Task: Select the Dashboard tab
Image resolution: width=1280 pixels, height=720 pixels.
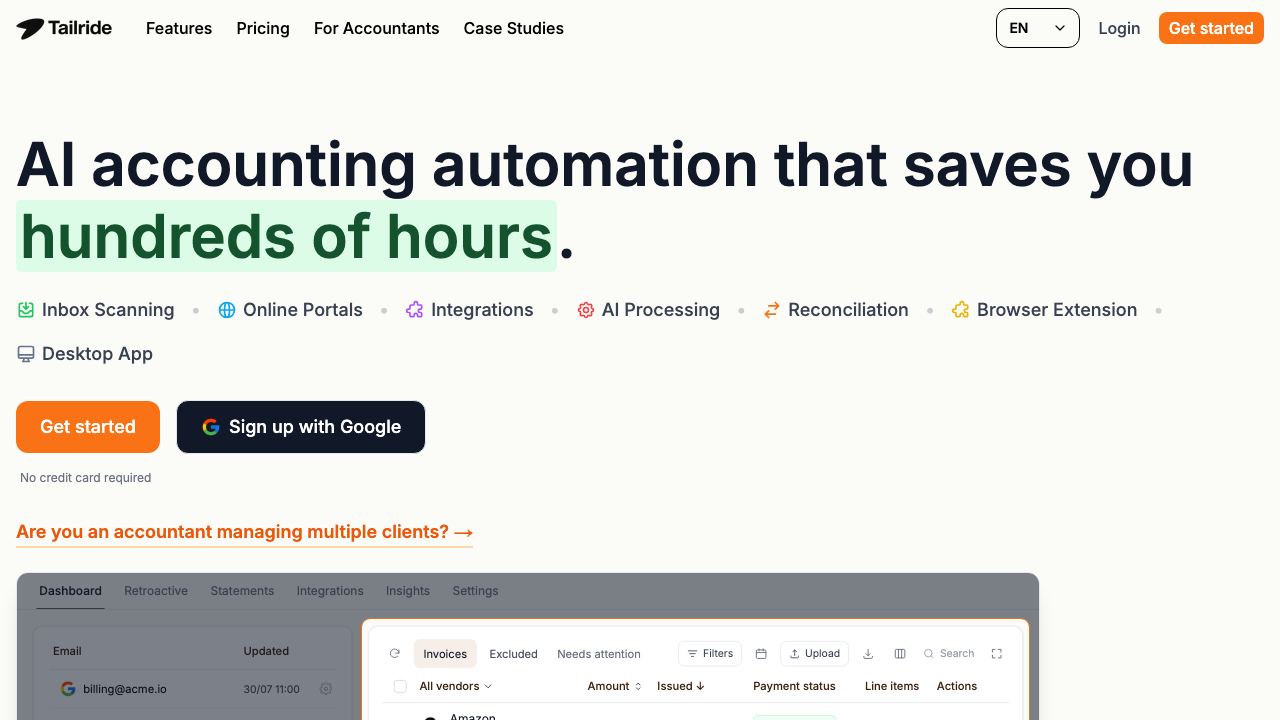Action: [70, 591]
